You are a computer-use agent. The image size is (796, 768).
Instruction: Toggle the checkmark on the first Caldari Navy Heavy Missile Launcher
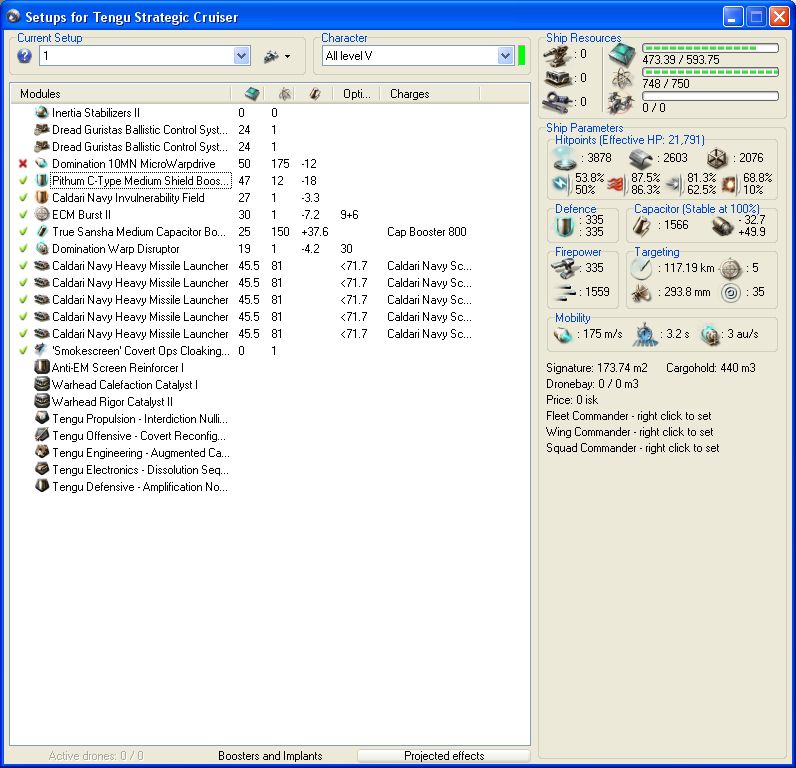[x=23, y=265]
